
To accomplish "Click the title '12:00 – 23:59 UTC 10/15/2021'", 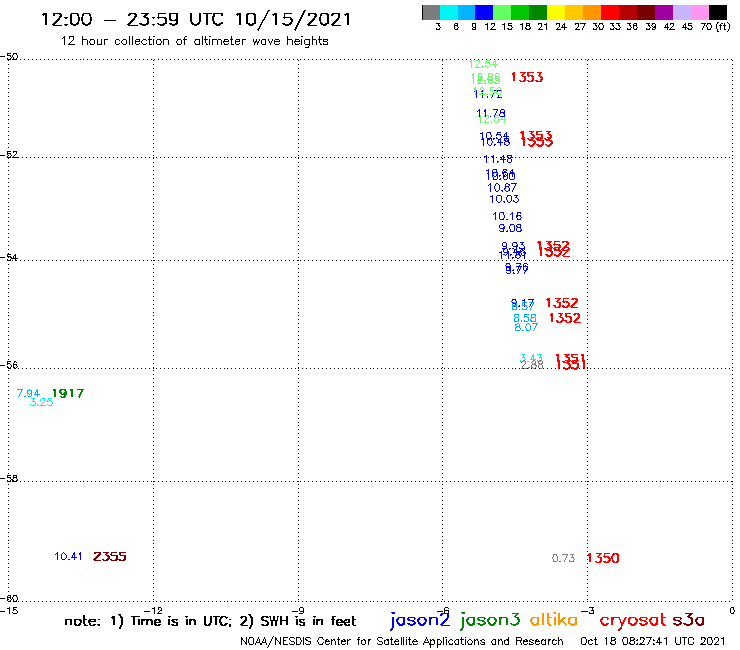I will (196, 20).
